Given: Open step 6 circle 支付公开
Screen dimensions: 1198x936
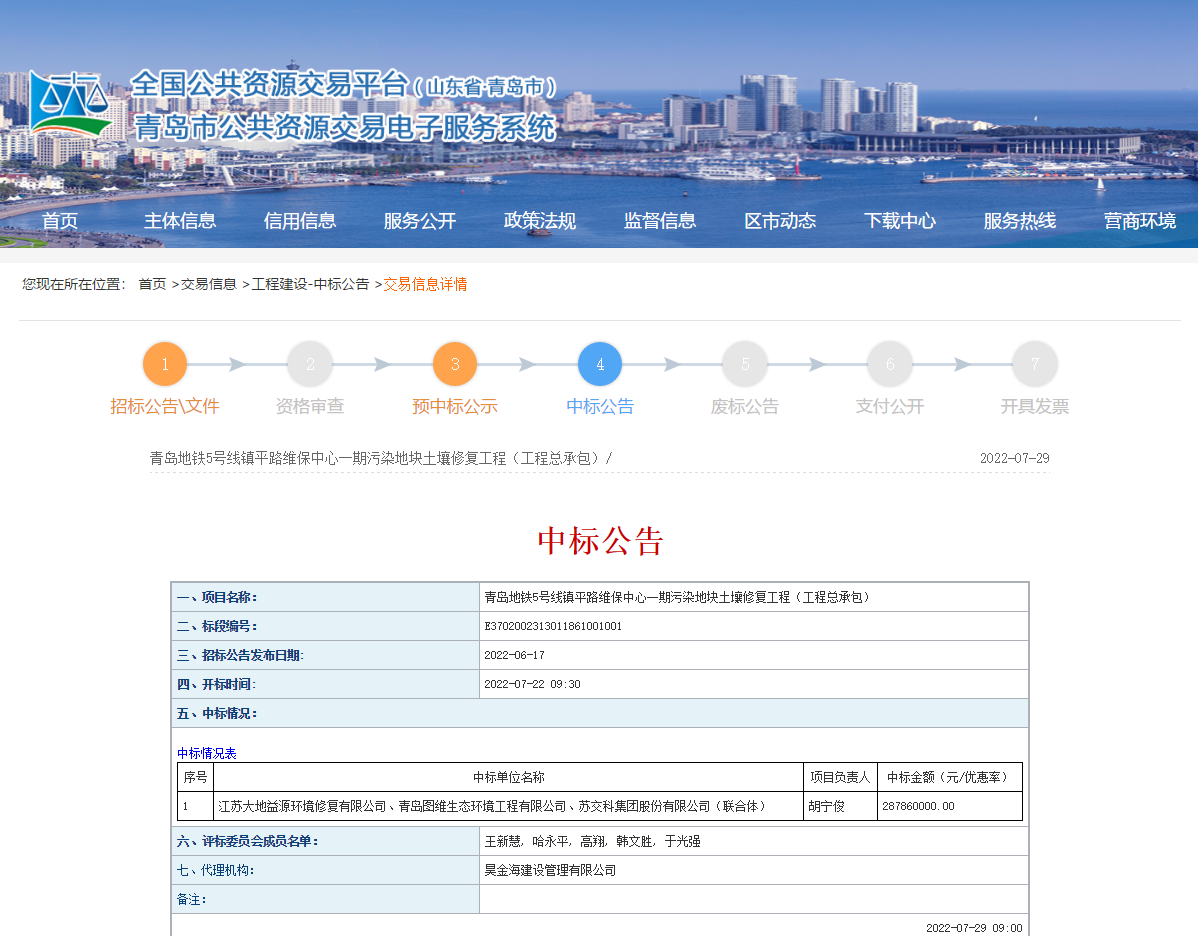Looking at the screenshot, I should [890, 365].
